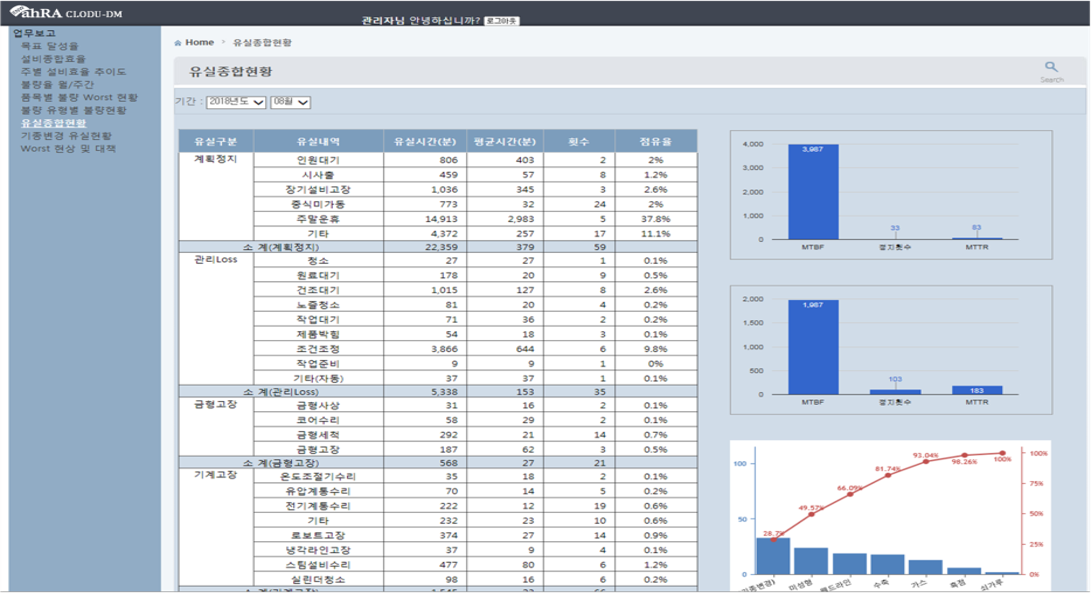Click the 평균시간(분) column header

(x=504, y=141)
